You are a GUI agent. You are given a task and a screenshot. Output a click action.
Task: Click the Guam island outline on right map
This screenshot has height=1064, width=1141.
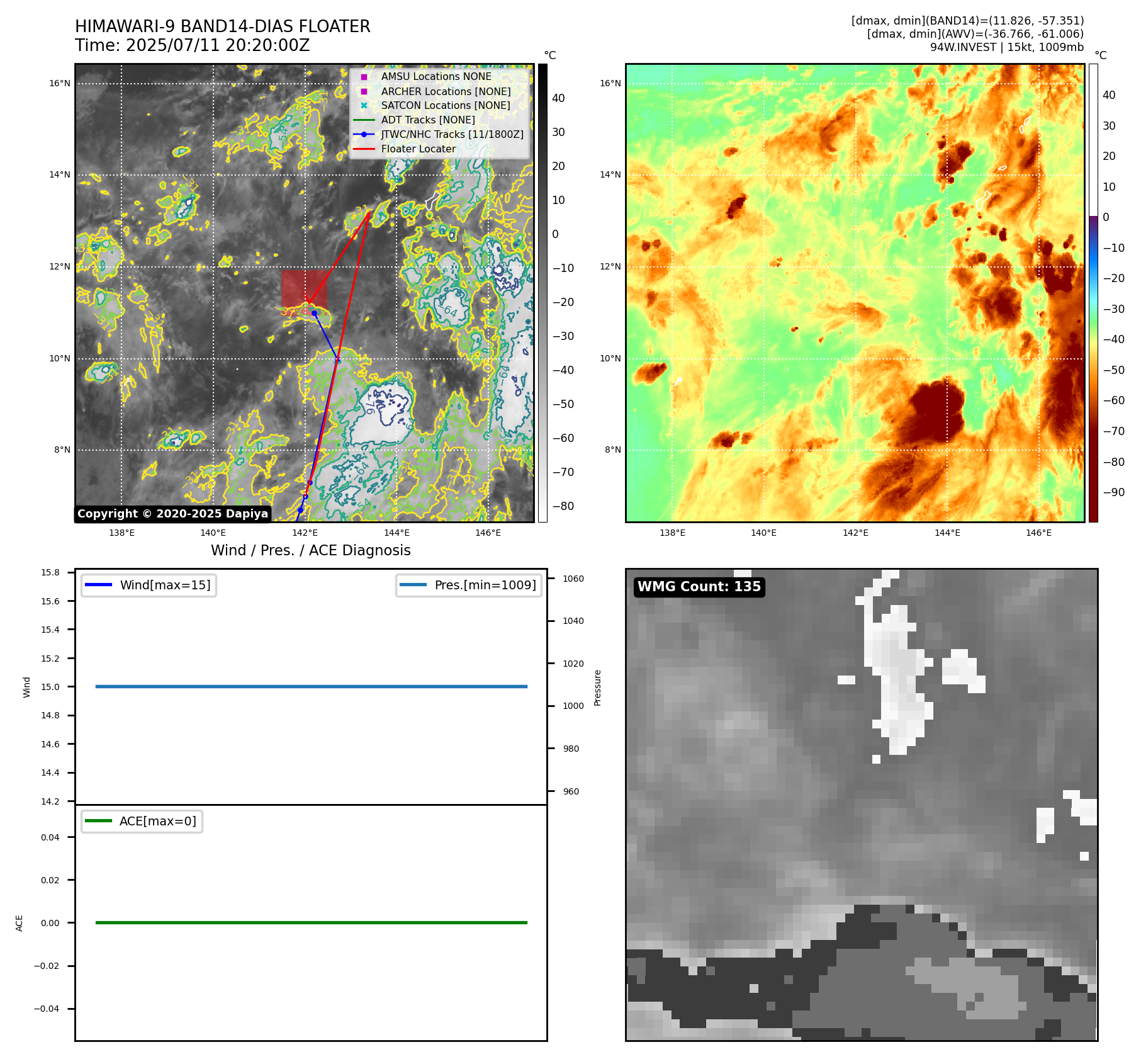click(x=983, y=201)
